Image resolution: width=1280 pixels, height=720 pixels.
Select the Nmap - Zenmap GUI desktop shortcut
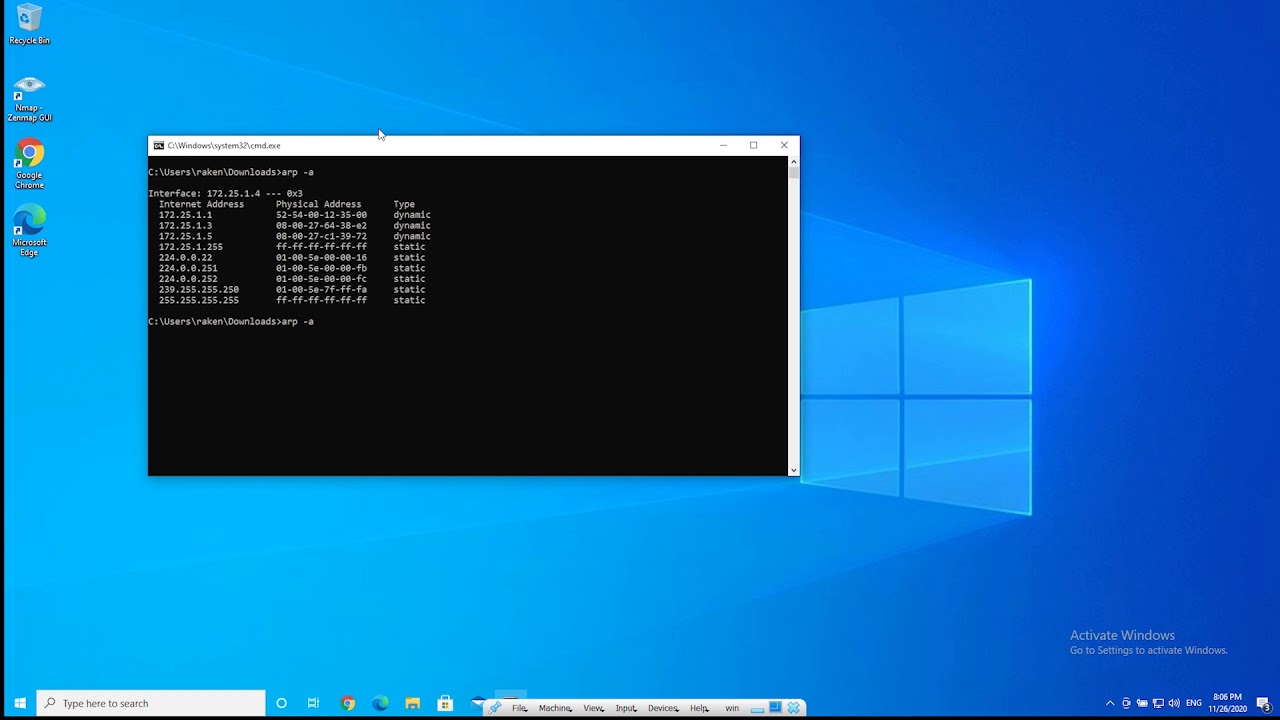pyautogui.click(x=29, y=98)
